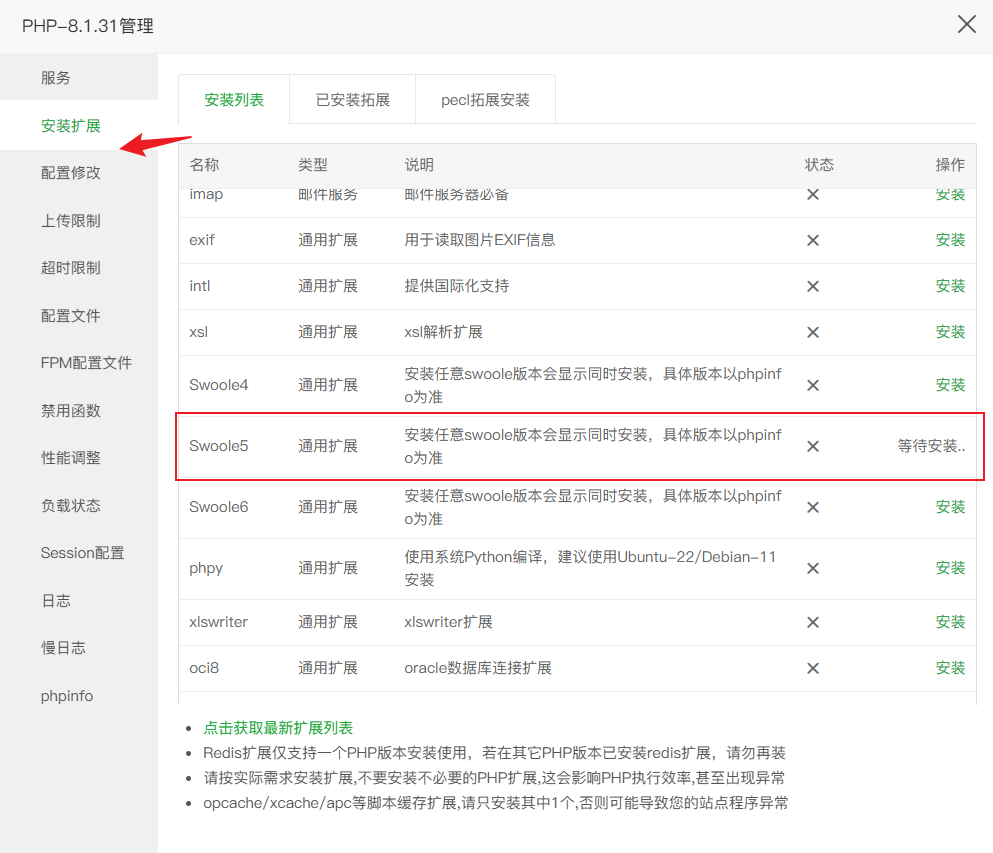Install the exif extension
The height and width of the screenshot is (853, 993).
point(949,240)
